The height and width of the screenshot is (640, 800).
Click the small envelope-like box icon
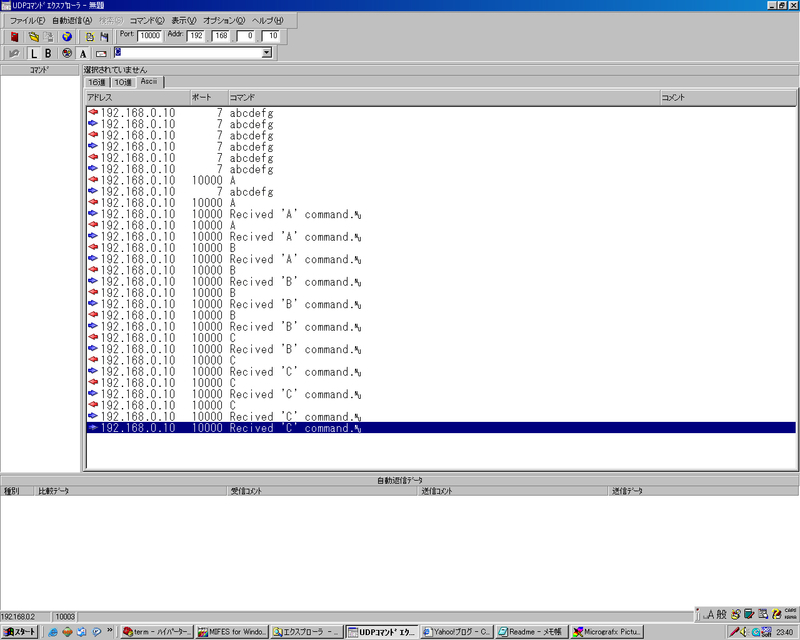pyautogui.click(x=101, y=53)
